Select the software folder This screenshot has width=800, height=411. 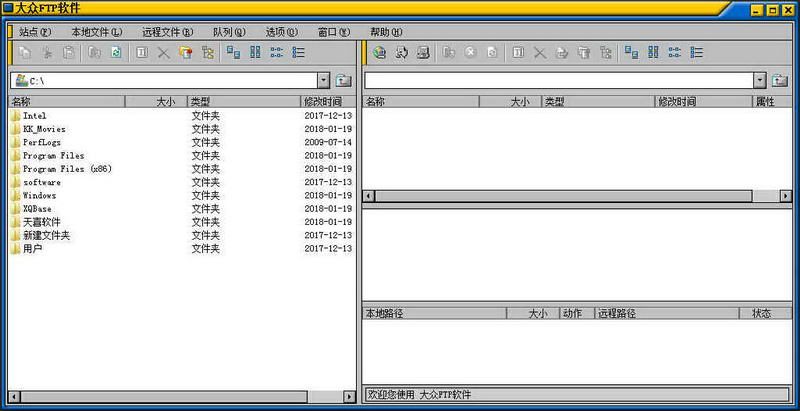point(36,182)
